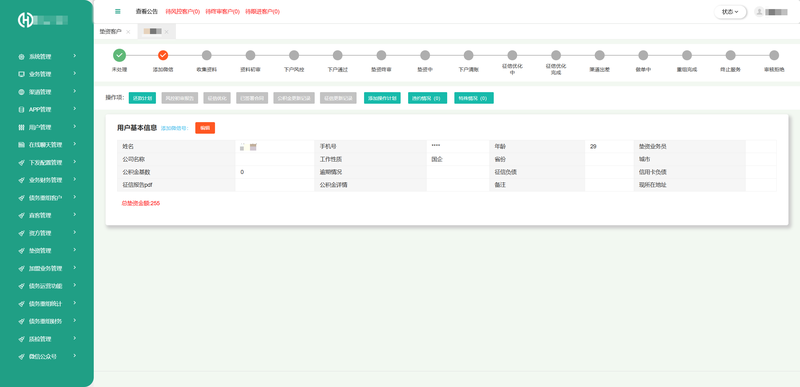Toggle the hamburger sidebar collapse icon
The height and width of the screenshot is (387, 800).
[118, 11]
